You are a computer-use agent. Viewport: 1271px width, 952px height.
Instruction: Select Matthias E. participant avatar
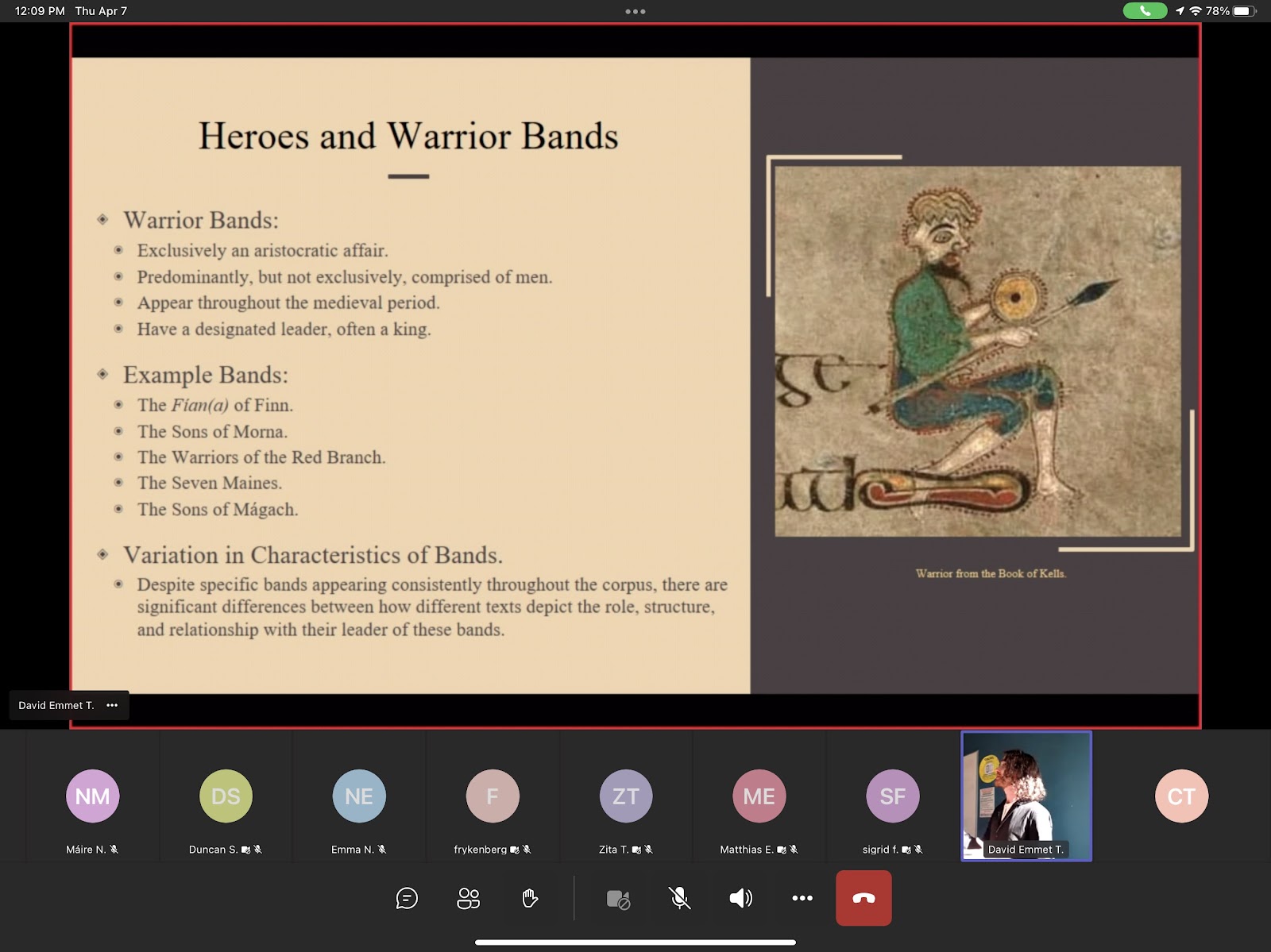(759, 796)
